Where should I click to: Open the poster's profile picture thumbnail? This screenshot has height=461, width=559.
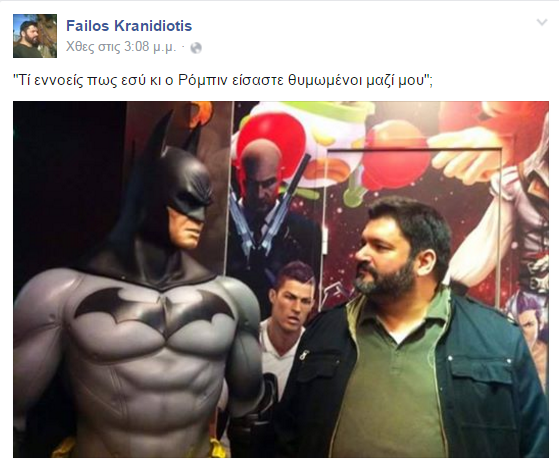[35, 36]
